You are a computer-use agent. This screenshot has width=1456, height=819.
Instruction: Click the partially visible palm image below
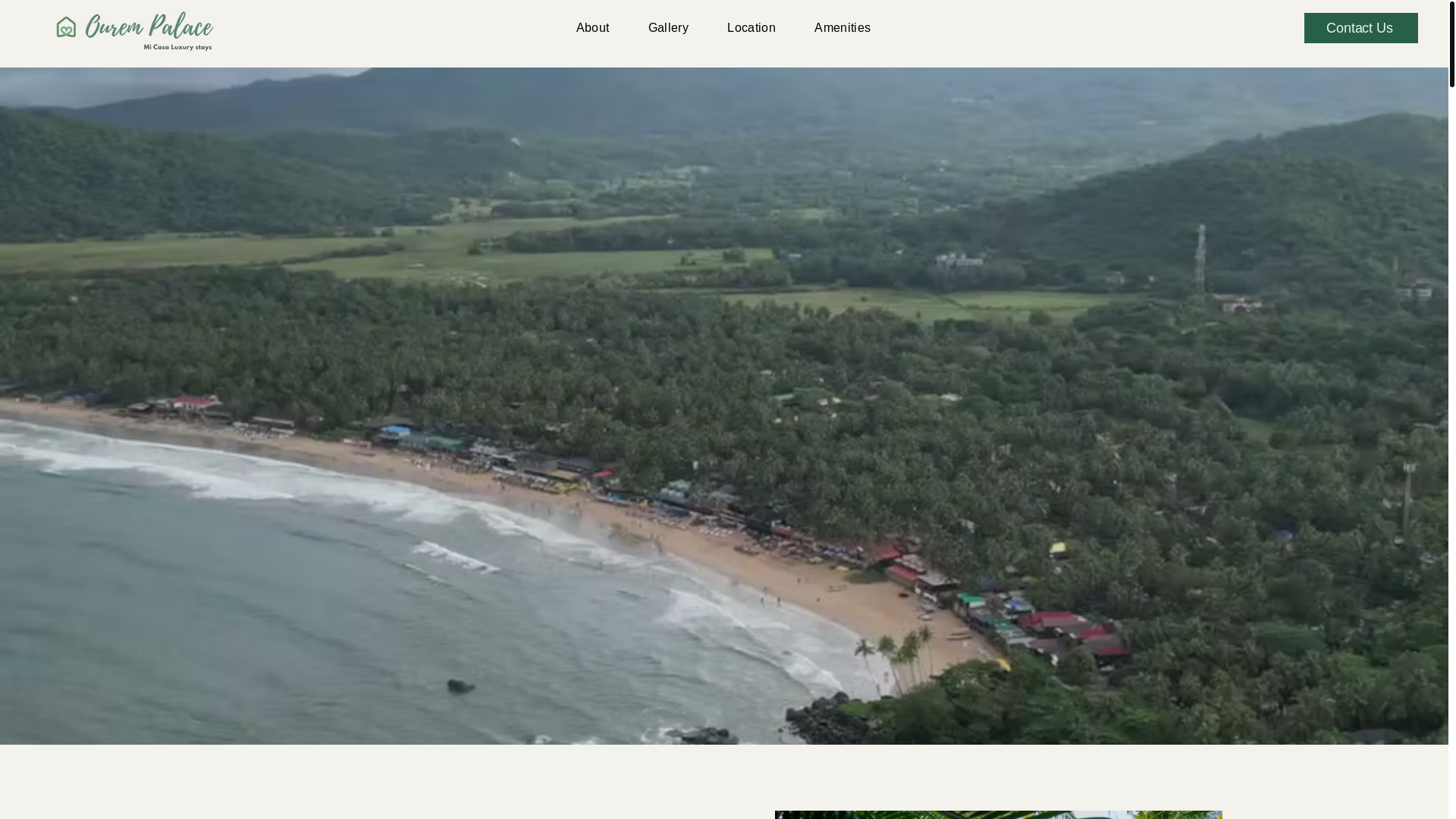998,814
